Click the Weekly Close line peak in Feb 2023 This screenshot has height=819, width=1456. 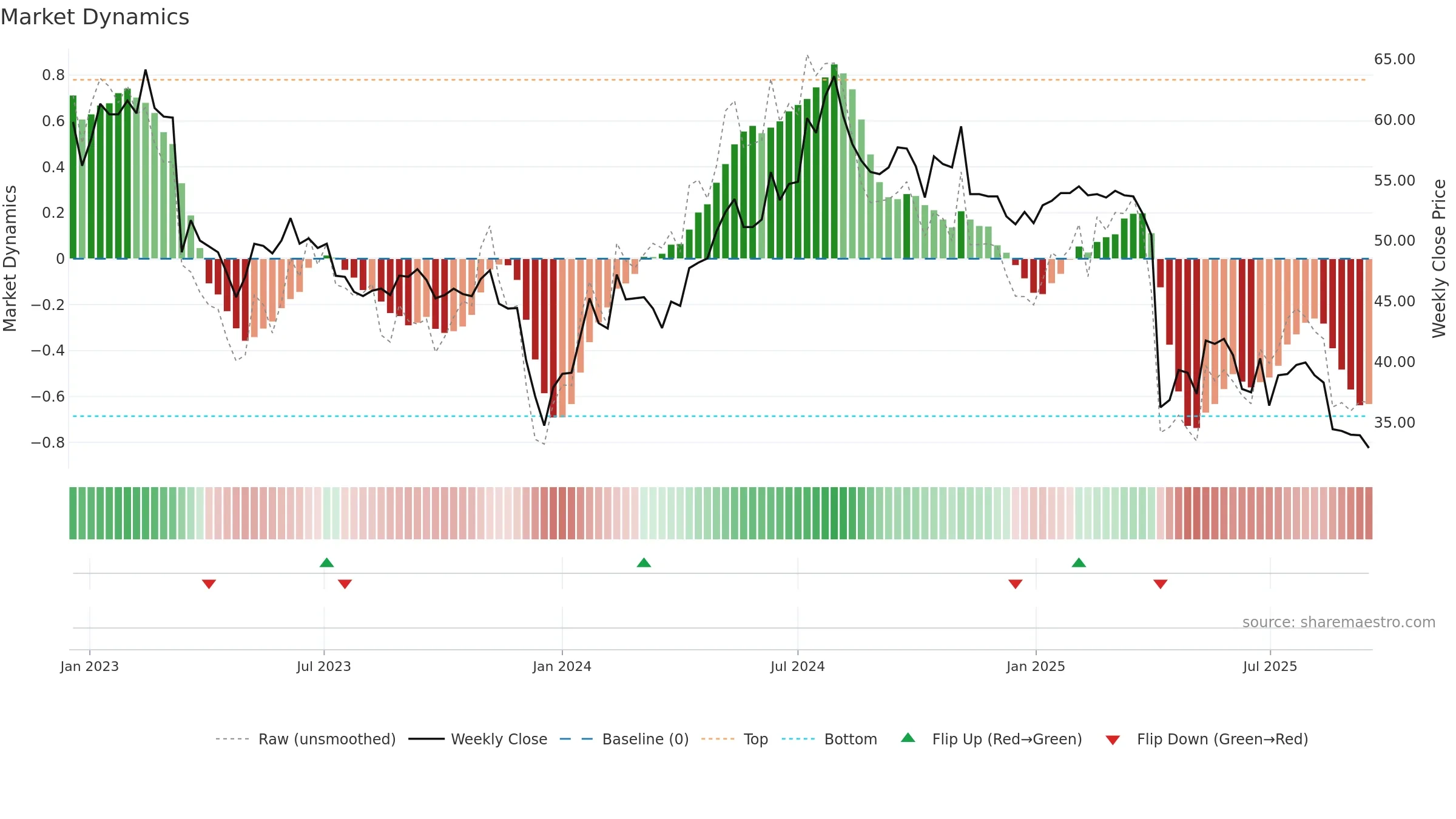[x=146, y=70]
